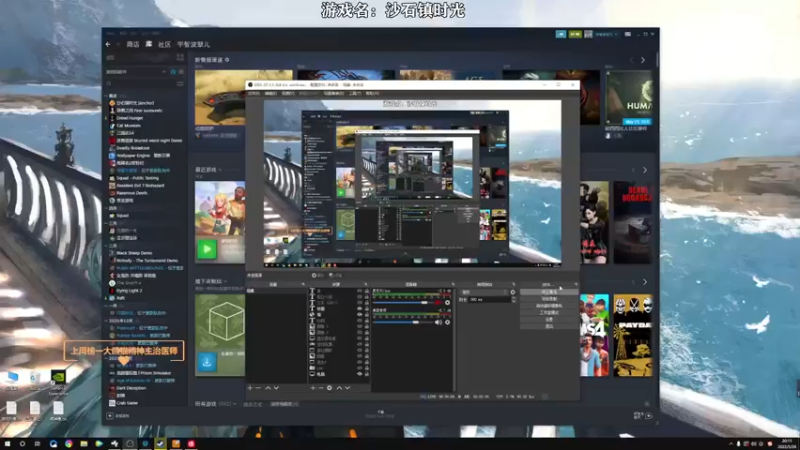The image size is (800, 450).
Task: Open Steam Big Picture mode icon
Action: pos(628,34)
